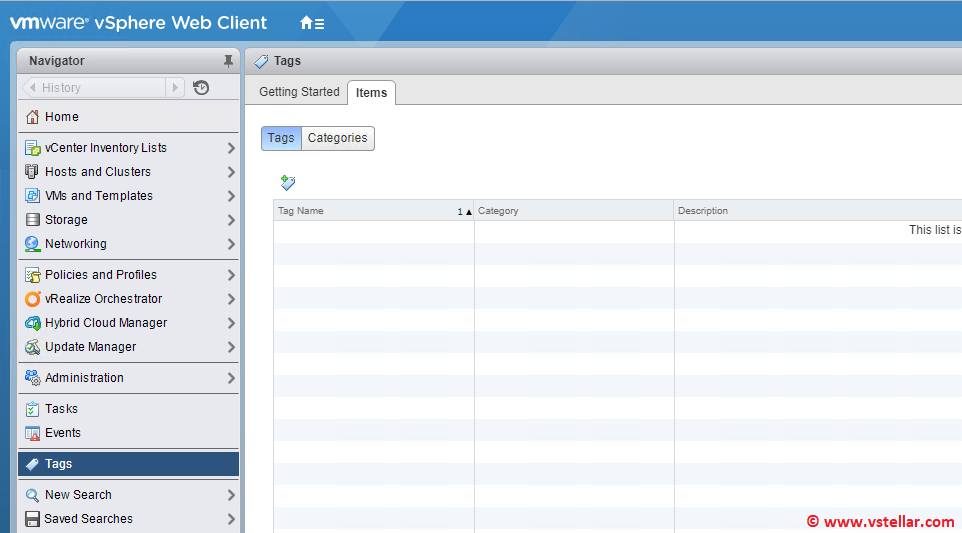Click the Networking globe icon

click(x=33, y=244)
